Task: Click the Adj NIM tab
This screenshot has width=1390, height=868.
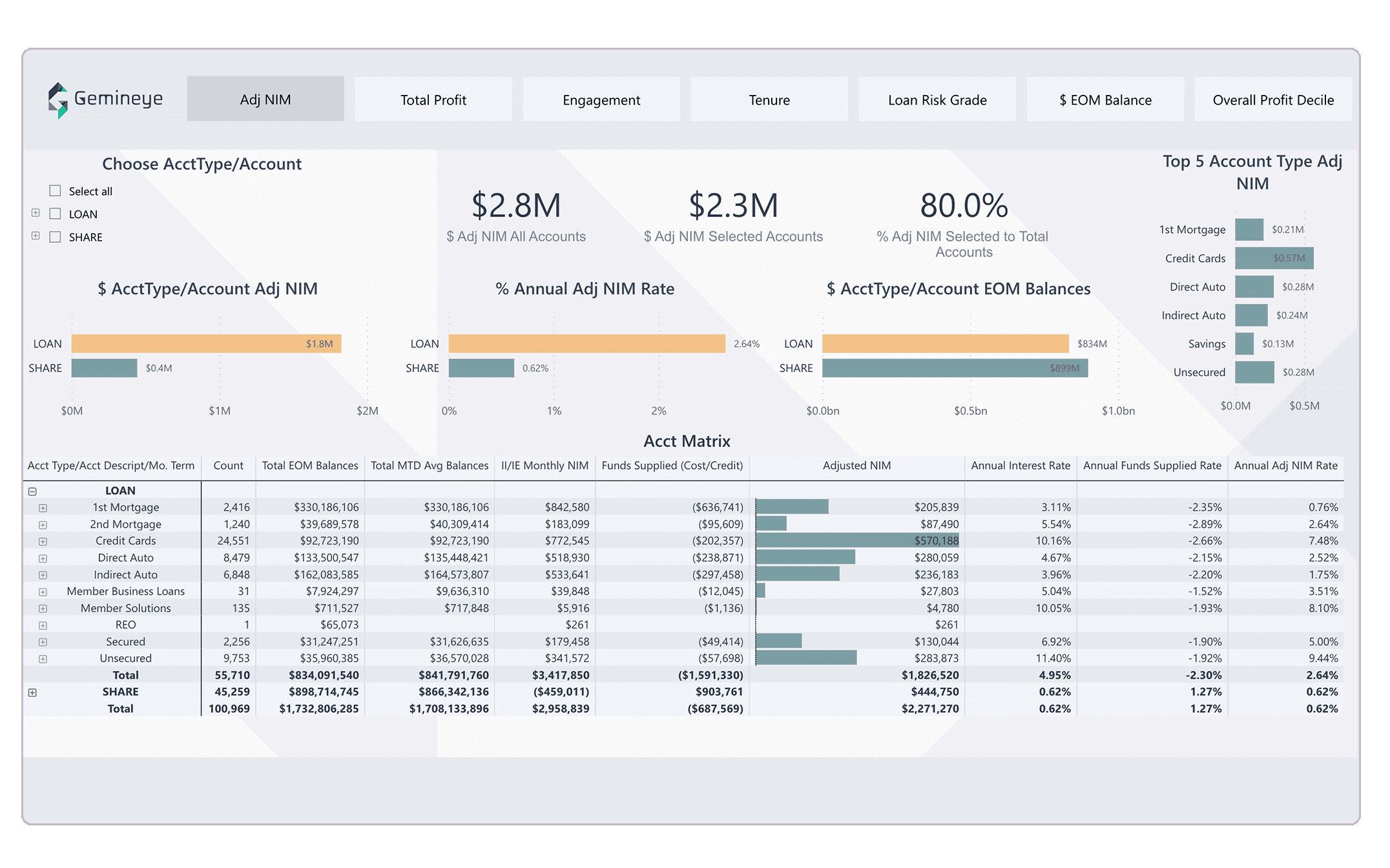Action: [265, 99]
